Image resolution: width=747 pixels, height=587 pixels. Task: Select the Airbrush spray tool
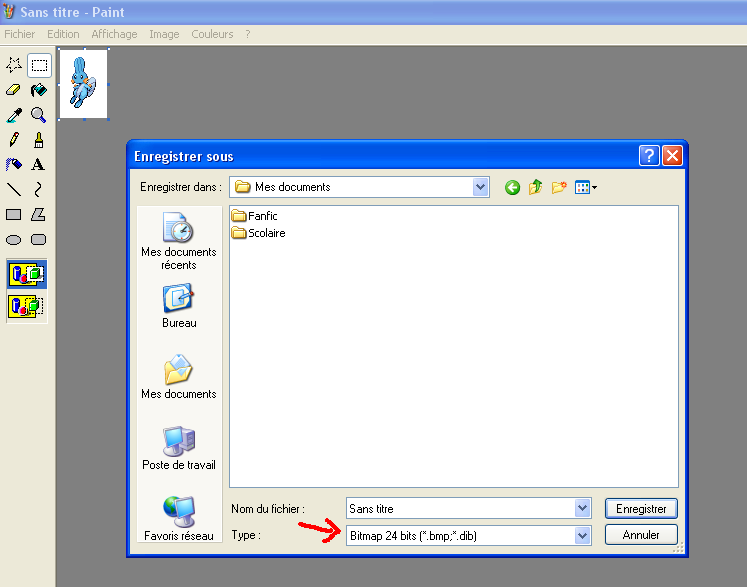14,164
